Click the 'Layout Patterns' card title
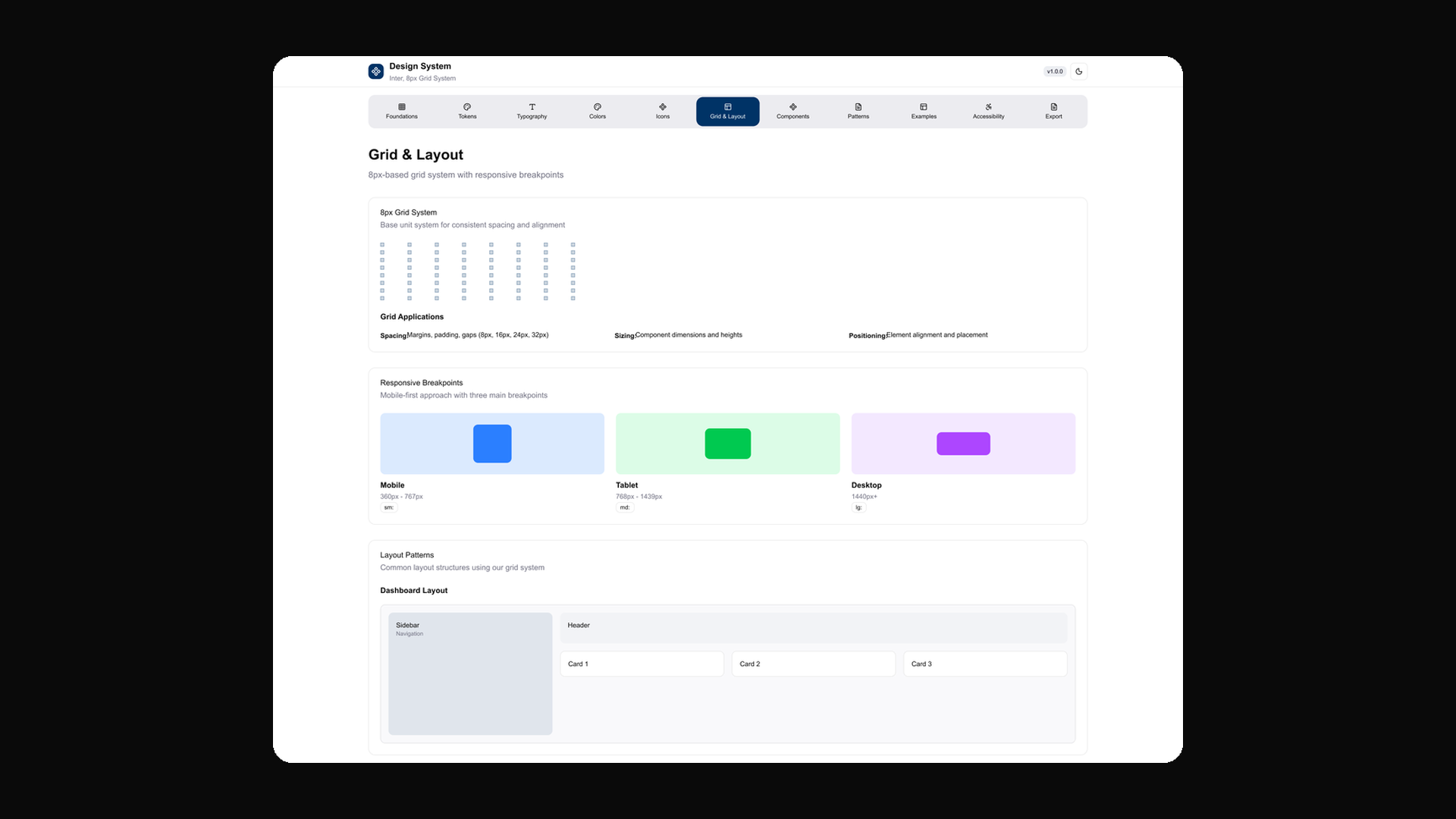The width and height of the screenshot is (1456, 819). (x=407, y=555)
